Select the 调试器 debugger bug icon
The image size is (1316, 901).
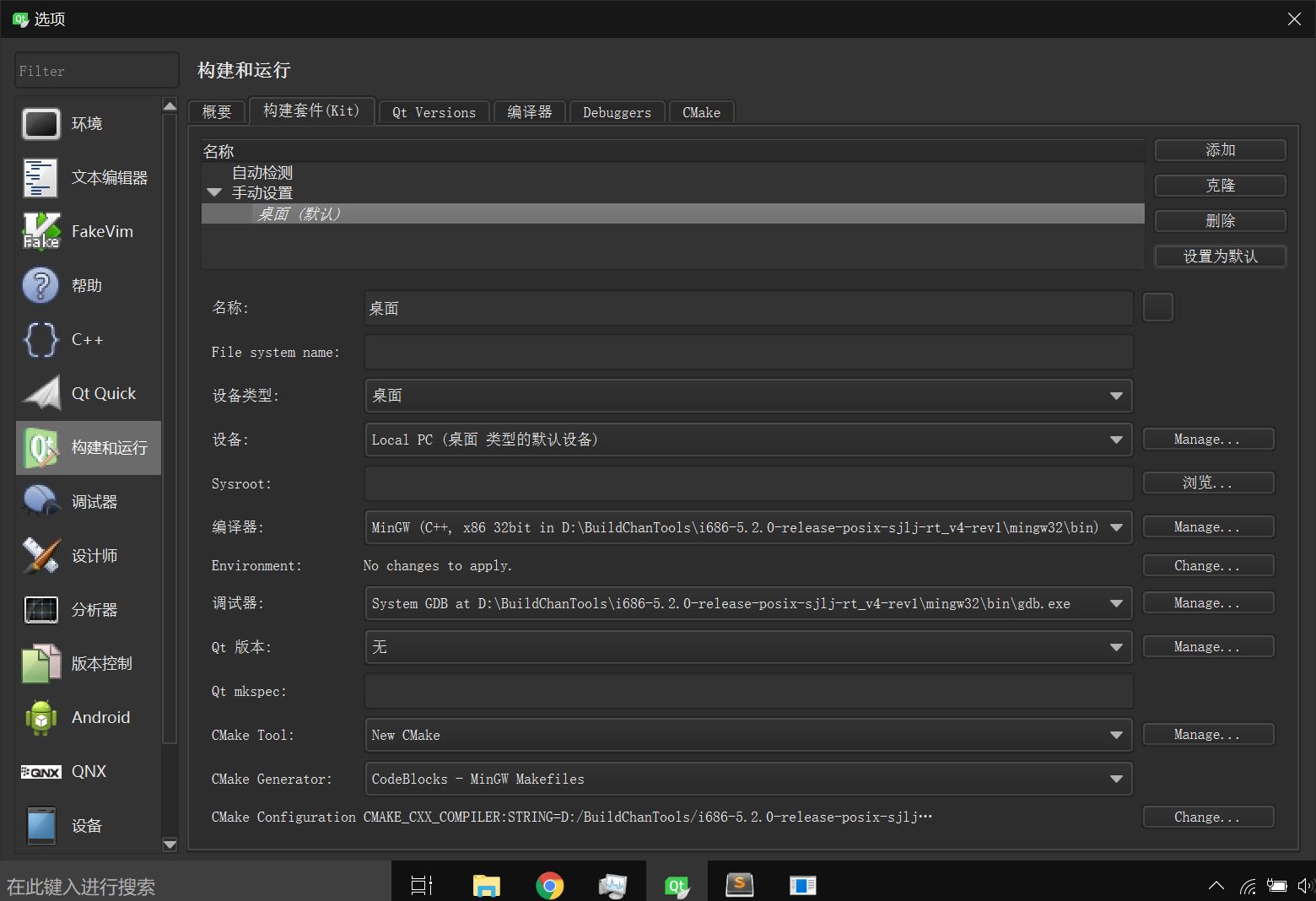[40, 502]
